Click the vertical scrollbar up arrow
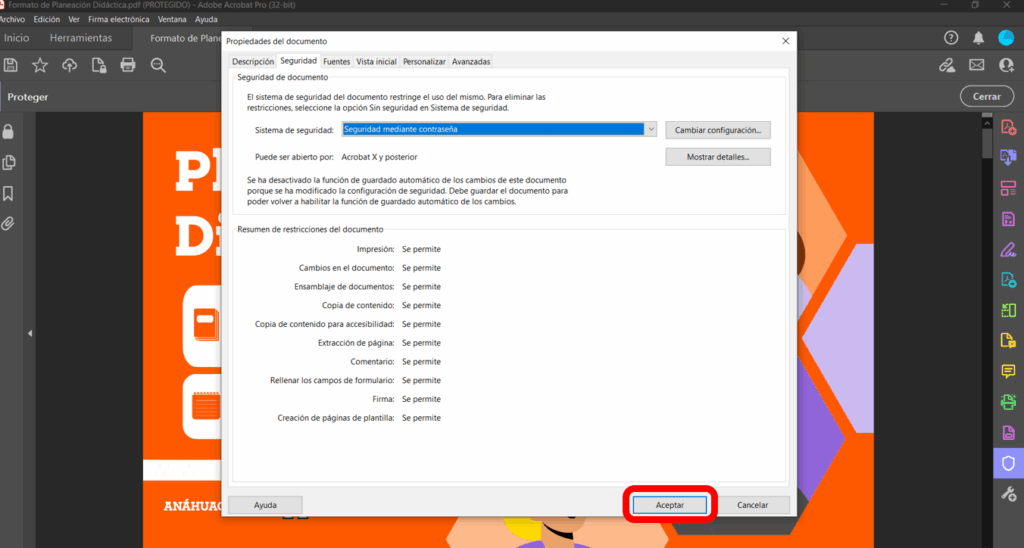Viewport: 1024px width, 548px height. (x=988, y=119)
